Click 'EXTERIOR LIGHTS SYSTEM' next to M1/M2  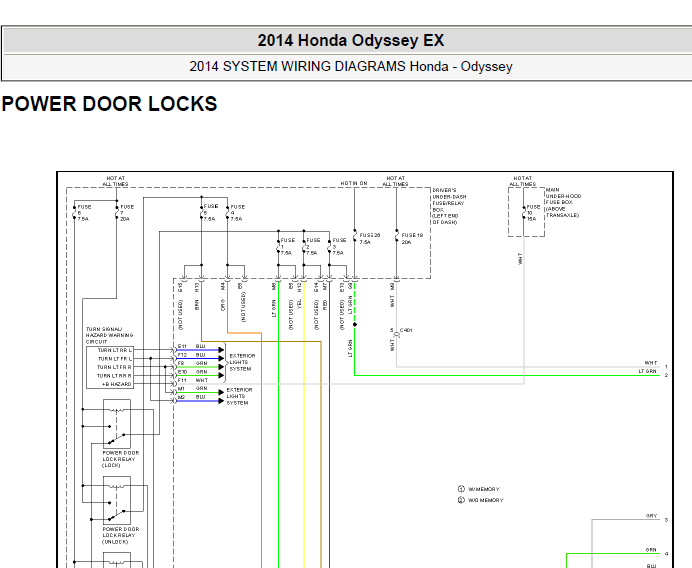click(239, 396)
